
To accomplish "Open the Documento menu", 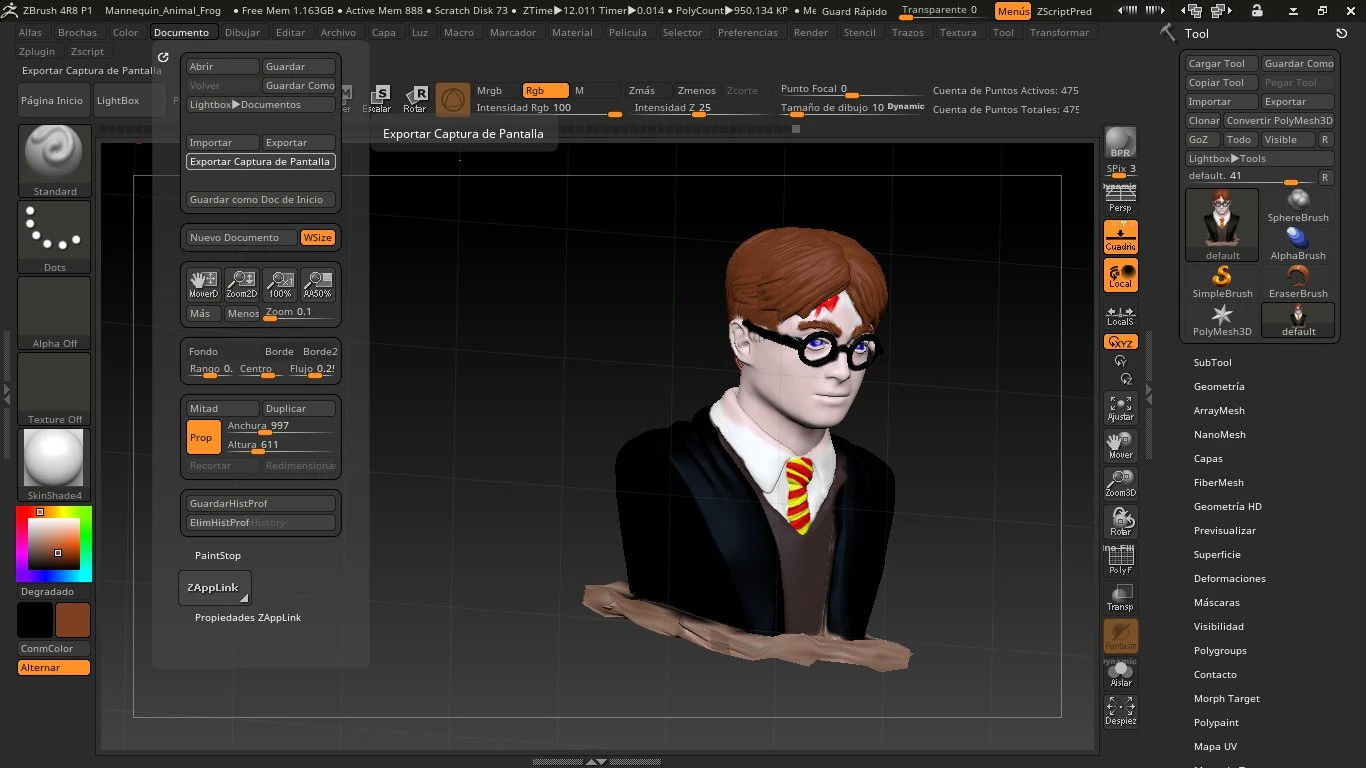I will pyautogui.click(x=181, y=32).
